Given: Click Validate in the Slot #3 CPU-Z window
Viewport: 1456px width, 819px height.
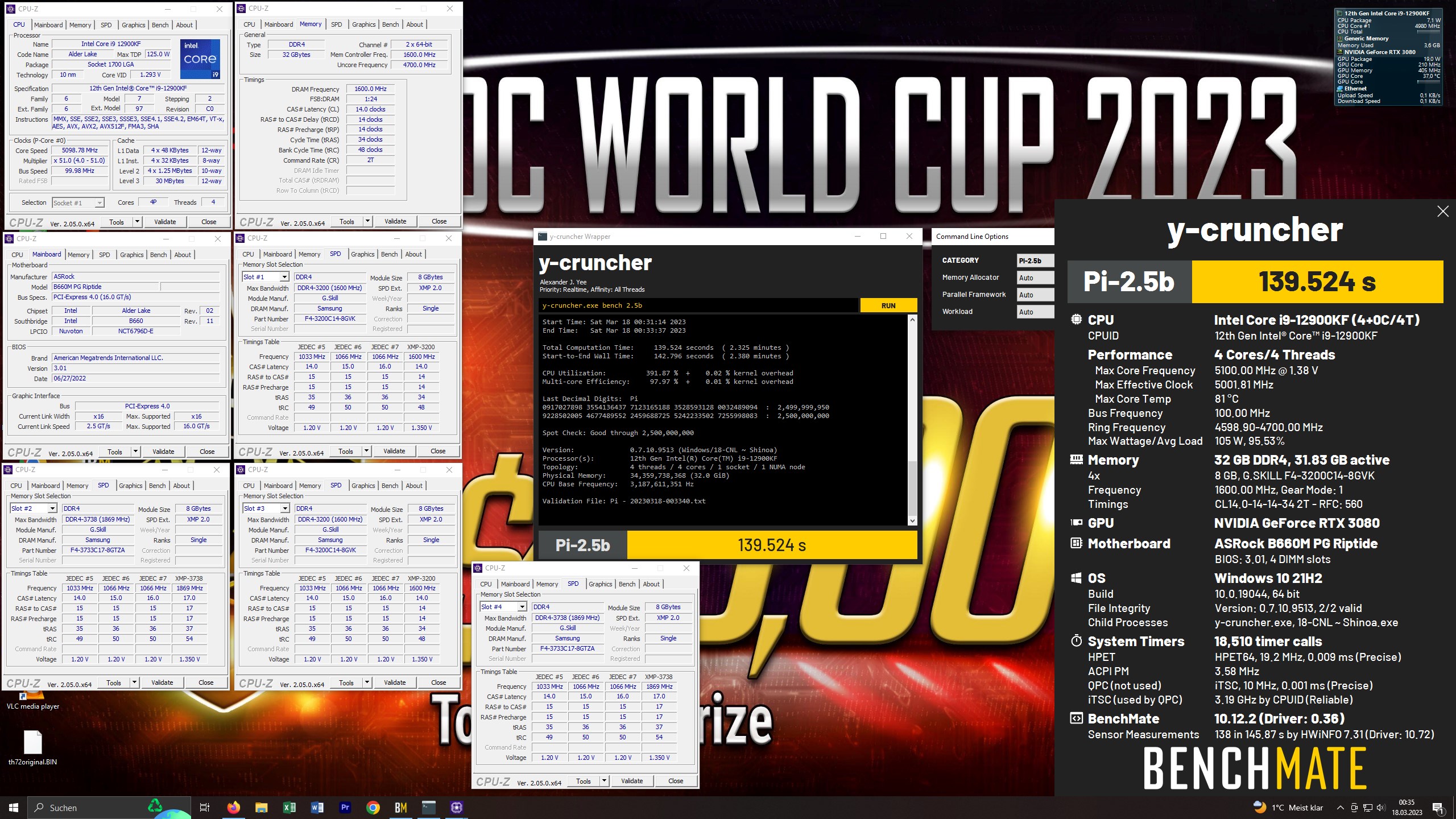Looking at the screenshot, I should coord(395,682).
